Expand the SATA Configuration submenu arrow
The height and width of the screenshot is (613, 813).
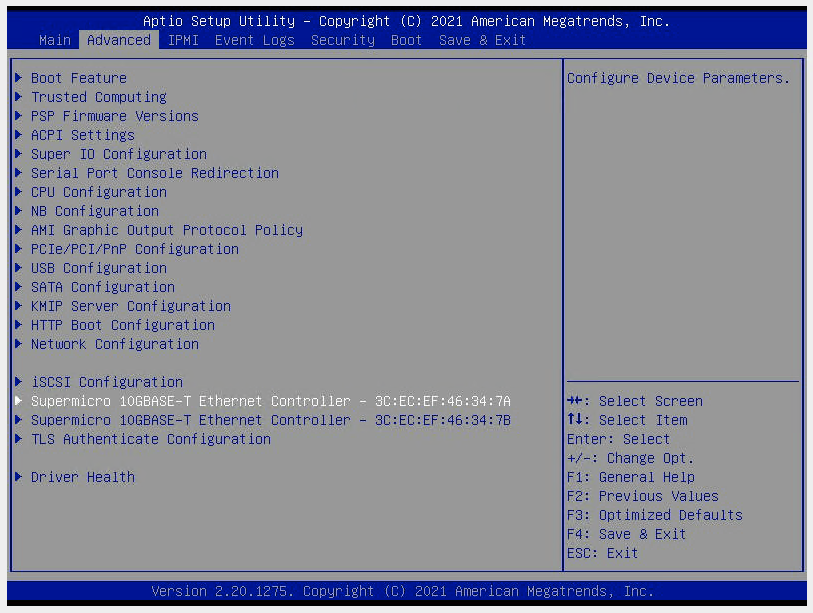point(18,287)
